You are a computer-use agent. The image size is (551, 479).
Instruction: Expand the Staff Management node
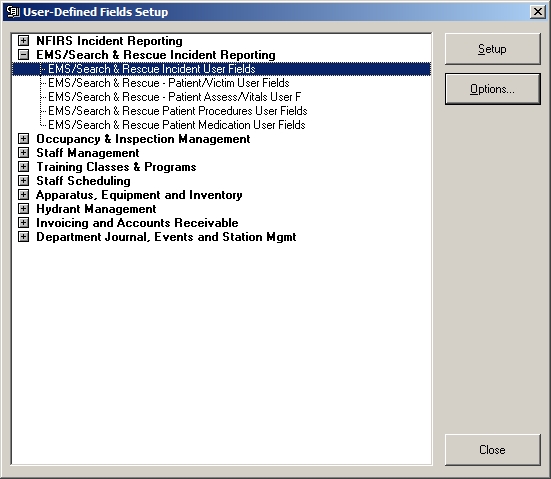(x=24, y=153)
